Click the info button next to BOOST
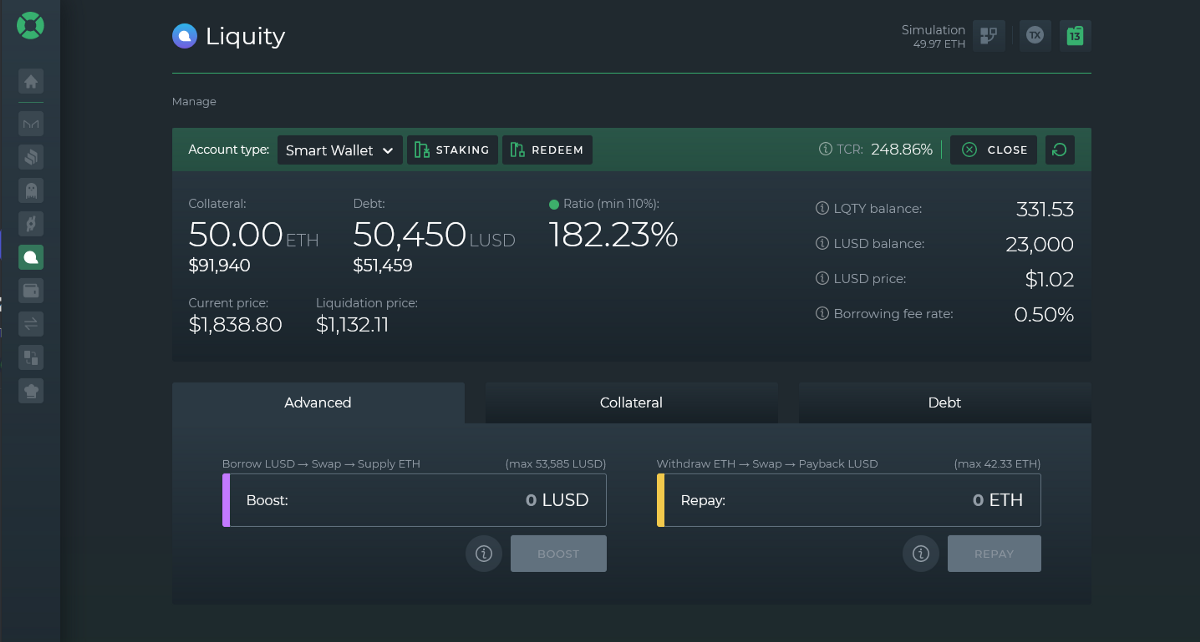 pyautogui.click(x=484, y=553)
